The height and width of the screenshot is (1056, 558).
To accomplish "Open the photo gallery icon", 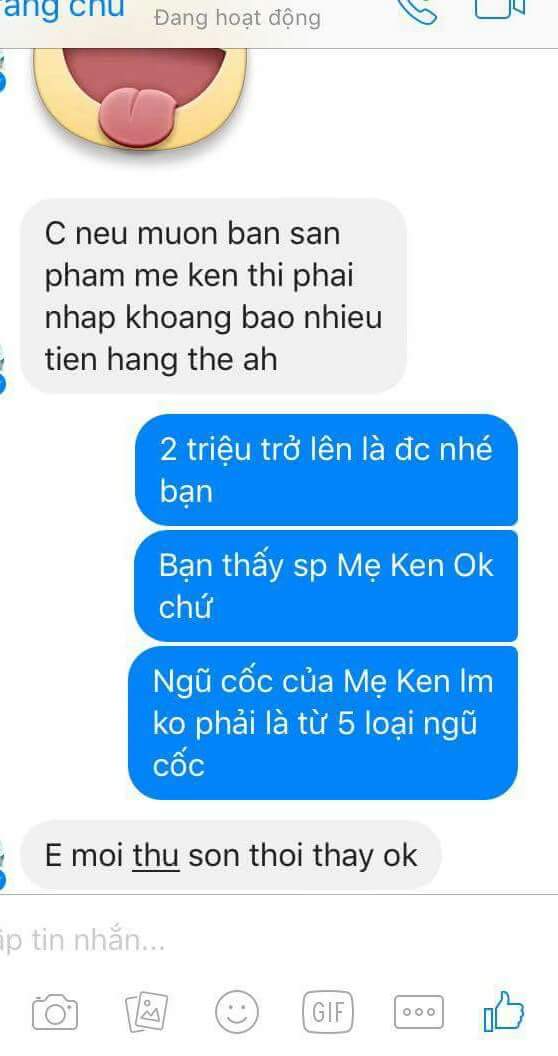I will tap(147, 1012).
